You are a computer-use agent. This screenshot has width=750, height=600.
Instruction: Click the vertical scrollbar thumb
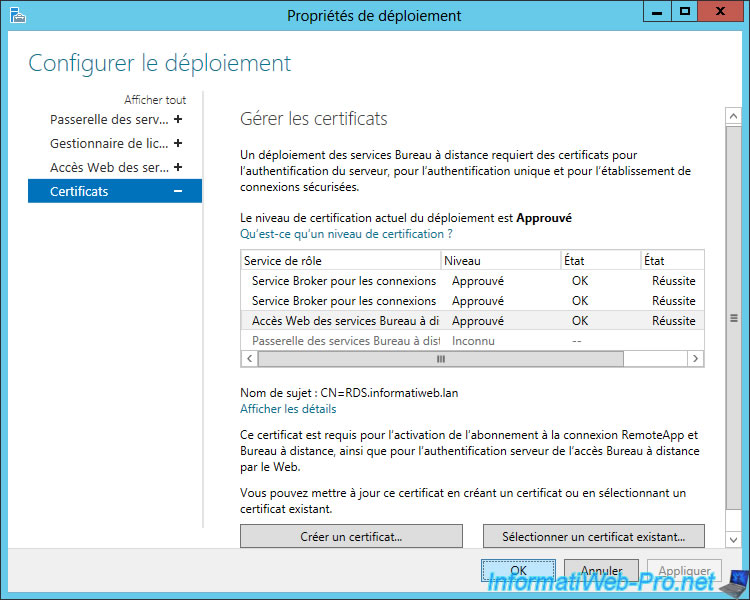(733, 318)
